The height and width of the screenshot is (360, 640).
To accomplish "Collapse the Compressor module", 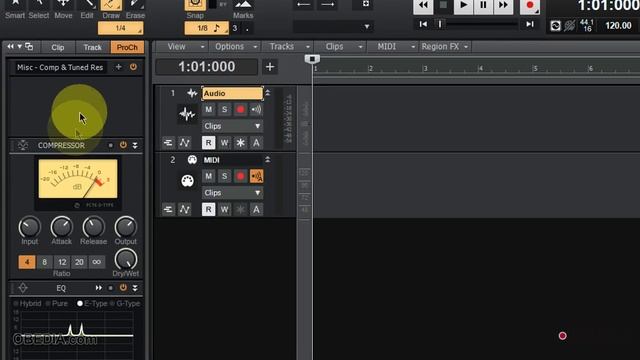I will (135, 145).
